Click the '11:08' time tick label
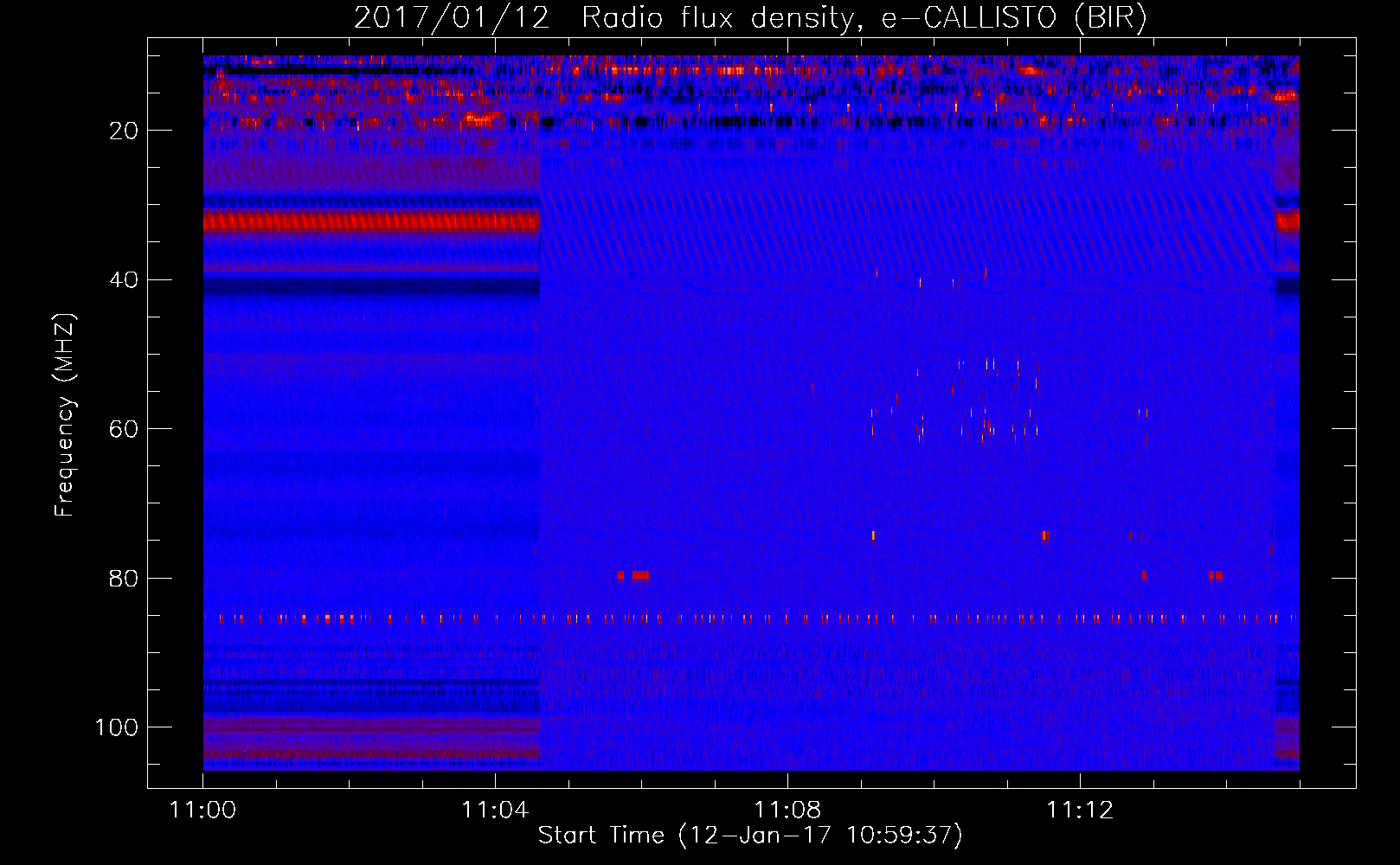This screenshot has height=865, width=1400. point(787,811)
